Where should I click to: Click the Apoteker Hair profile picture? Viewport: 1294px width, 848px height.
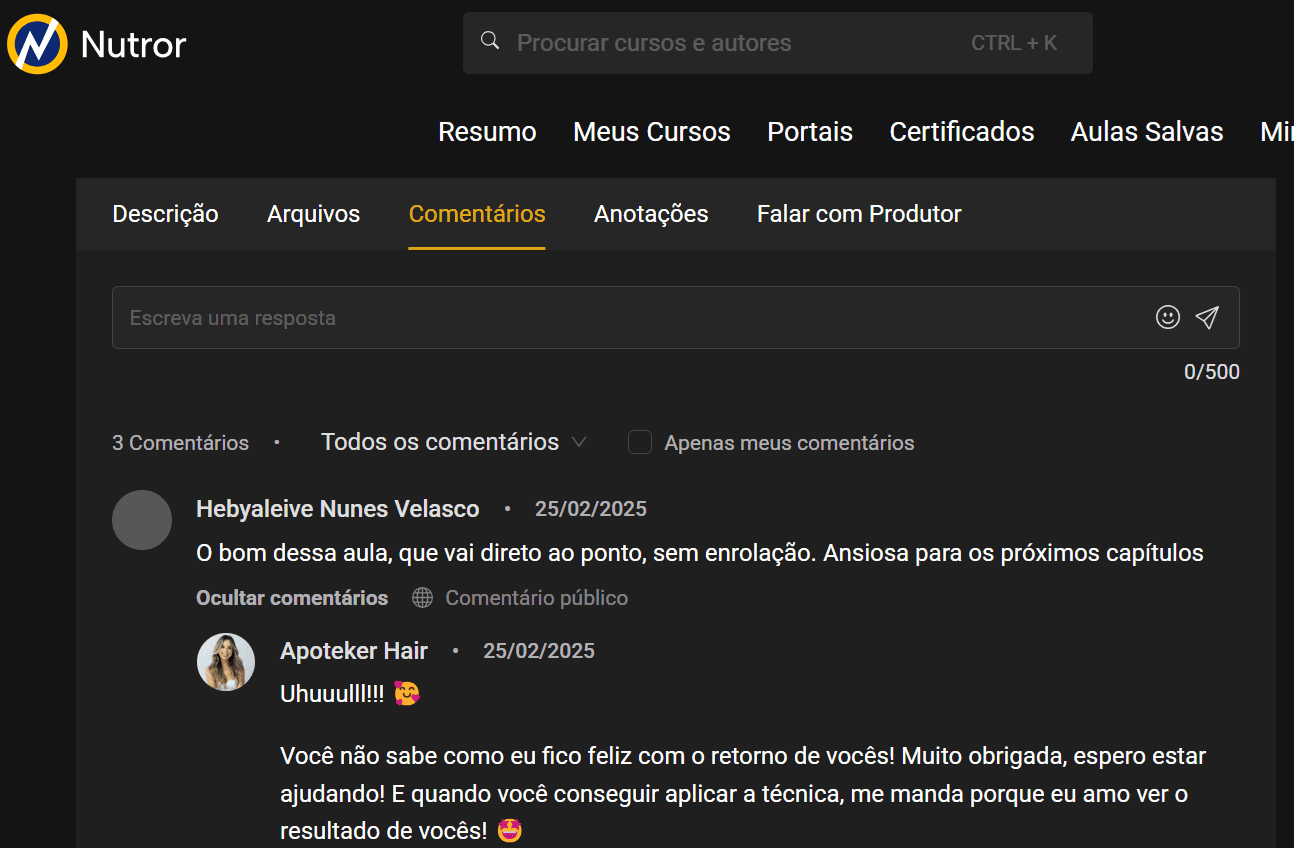pyautogui.click(x=226, y=662)
